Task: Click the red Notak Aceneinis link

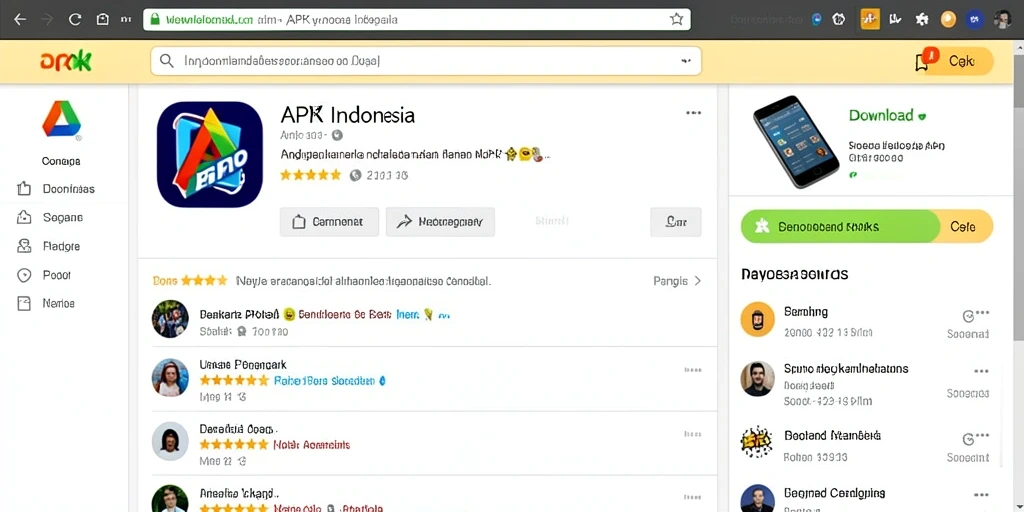Action: 312,445
